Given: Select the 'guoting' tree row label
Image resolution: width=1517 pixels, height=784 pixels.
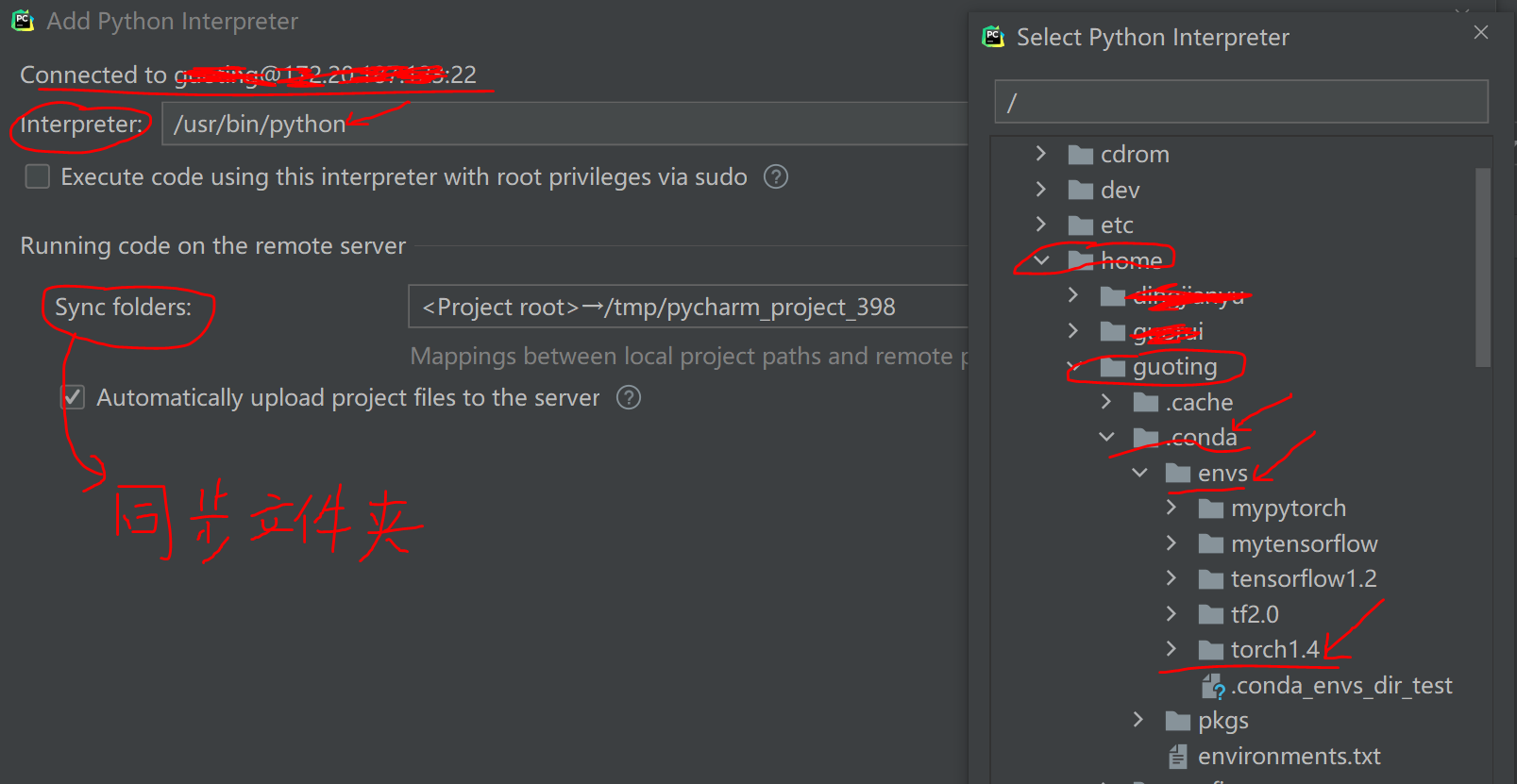Looking at the screenshot, I should 1175,367.
